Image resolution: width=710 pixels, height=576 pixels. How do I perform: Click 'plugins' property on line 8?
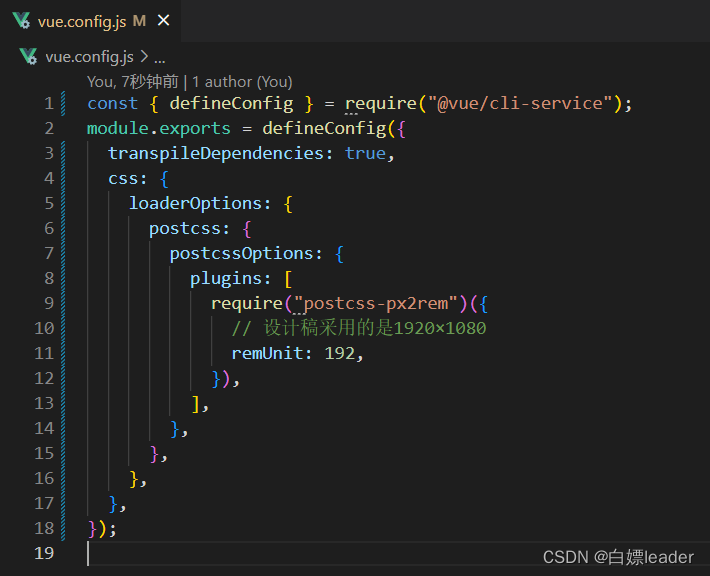[x=226, y=278]
